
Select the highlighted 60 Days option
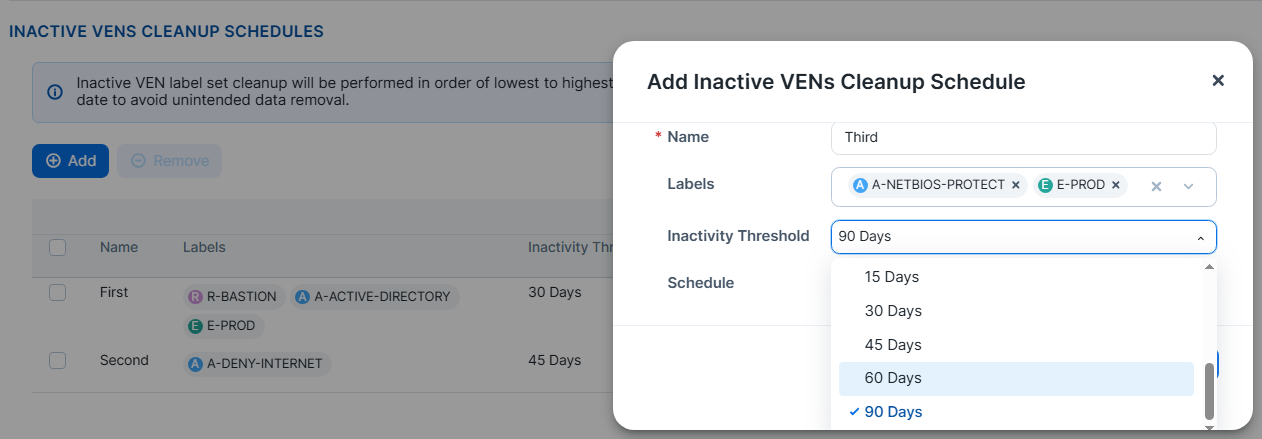point(893,378)
